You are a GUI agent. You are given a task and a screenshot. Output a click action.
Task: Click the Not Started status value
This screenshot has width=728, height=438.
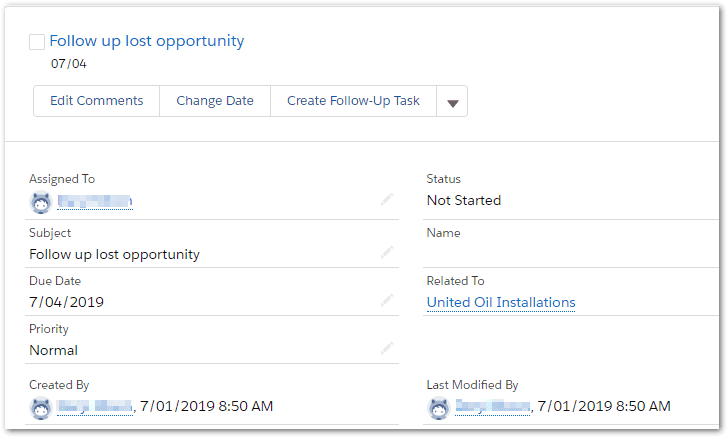[x=464, y=201]
